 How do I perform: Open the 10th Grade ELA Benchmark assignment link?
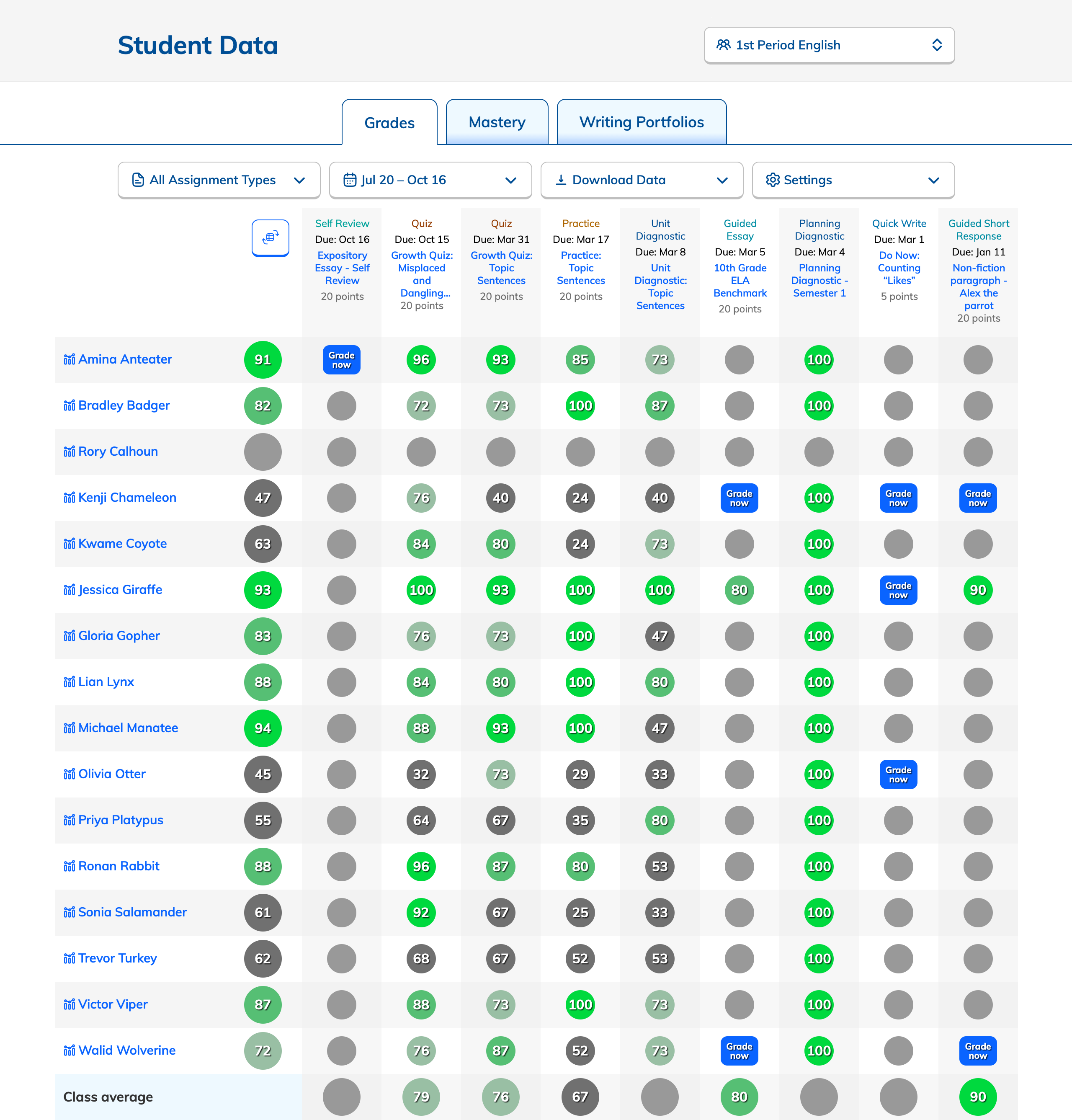[x=740, y=280]
